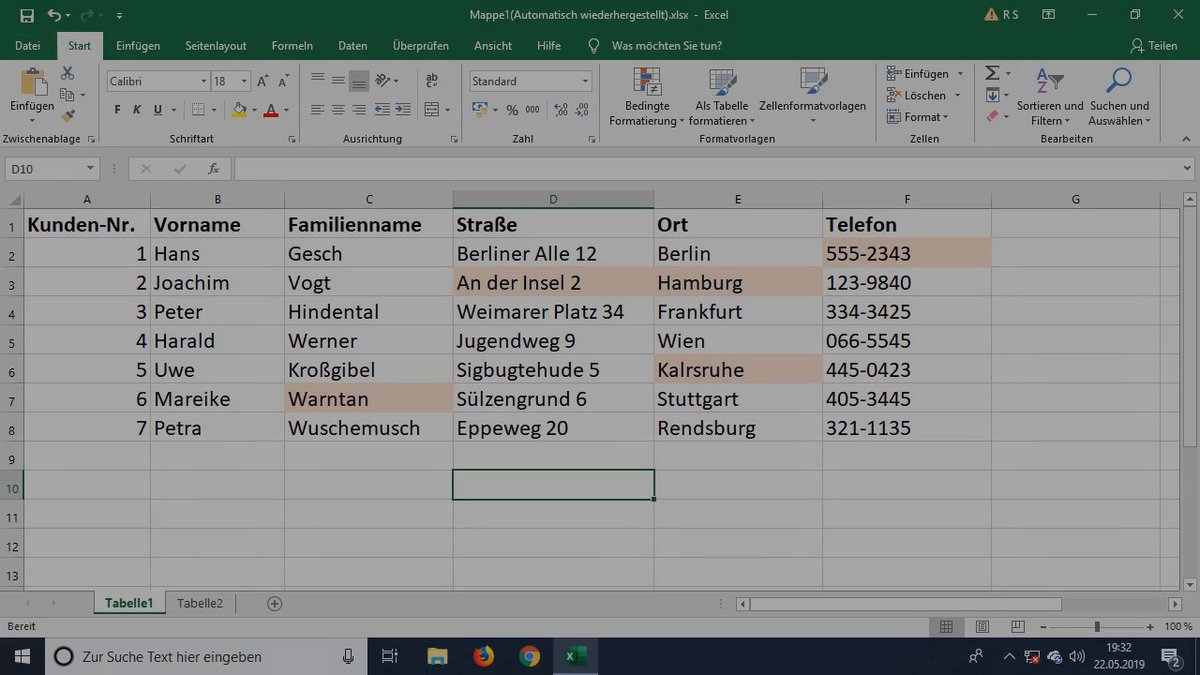Pick the red font color swatch
This screenshot has width=1200, height=675.
tap(272, 110)
